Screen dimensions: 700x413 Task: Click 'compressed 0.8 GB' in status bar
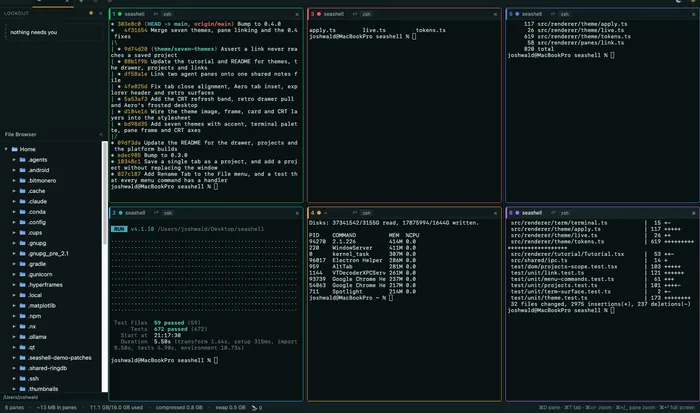[x=179, y=408]
